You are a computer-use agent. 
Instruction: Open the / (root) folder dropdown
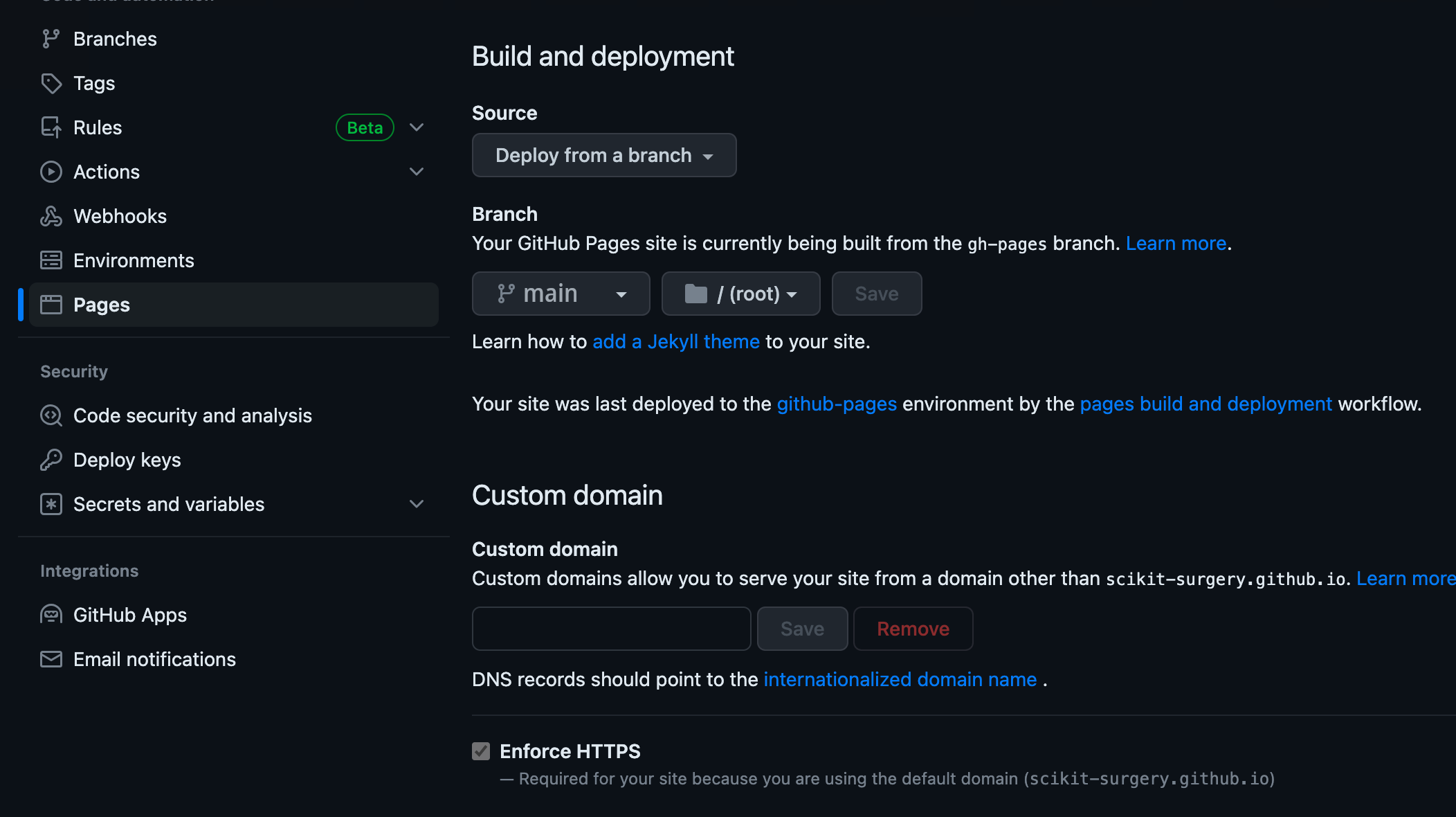[x=740, y=294]
